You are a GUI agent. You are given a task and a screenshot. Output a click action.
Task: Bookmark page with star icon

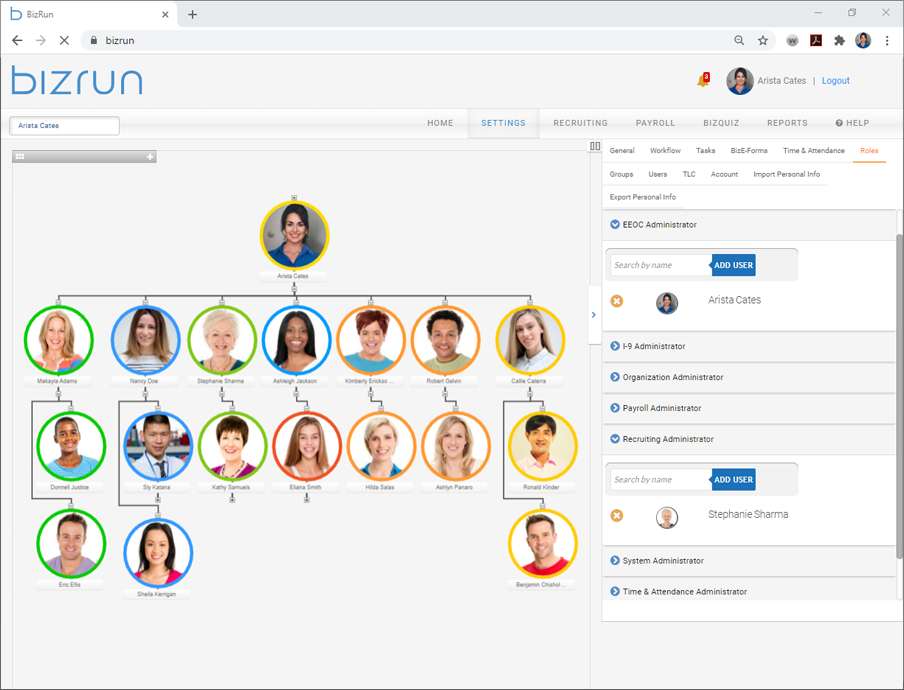tap(763, 40)
